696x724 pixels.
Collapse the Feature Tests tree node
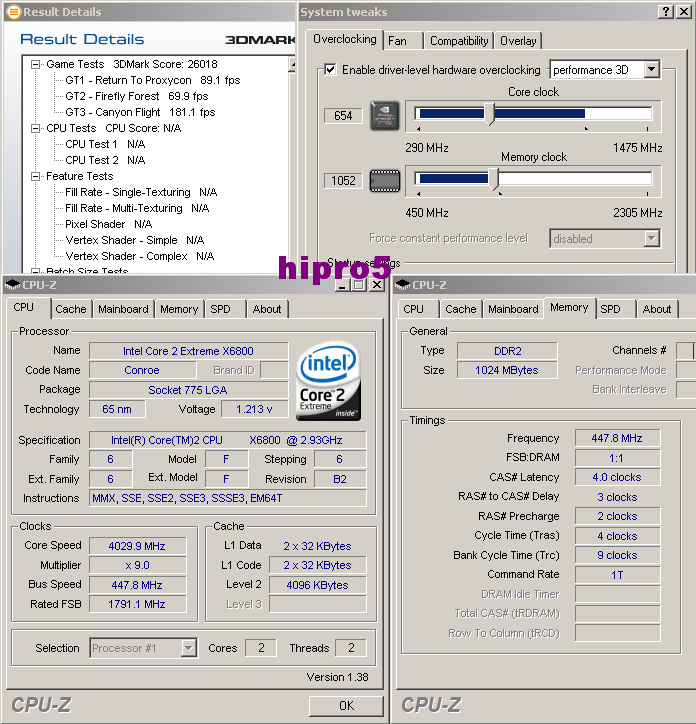[35, 176]
